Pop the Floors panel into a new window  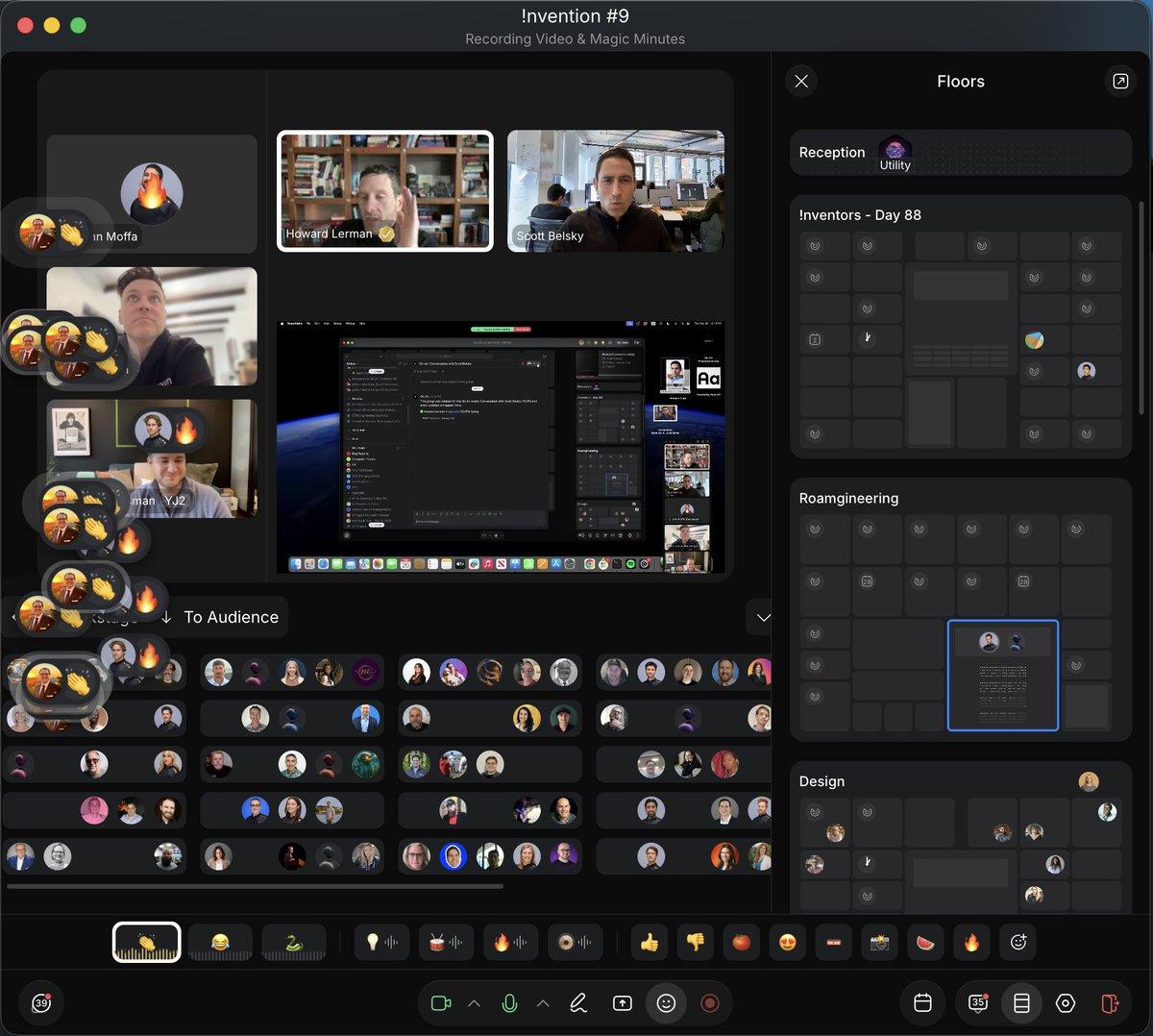pyautogui.click(x=1120, y=81)
